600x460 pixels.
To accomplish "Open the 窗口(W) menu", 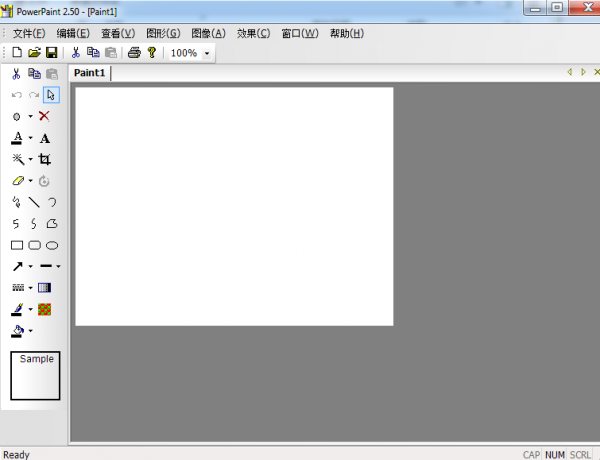I will [300, 34].
